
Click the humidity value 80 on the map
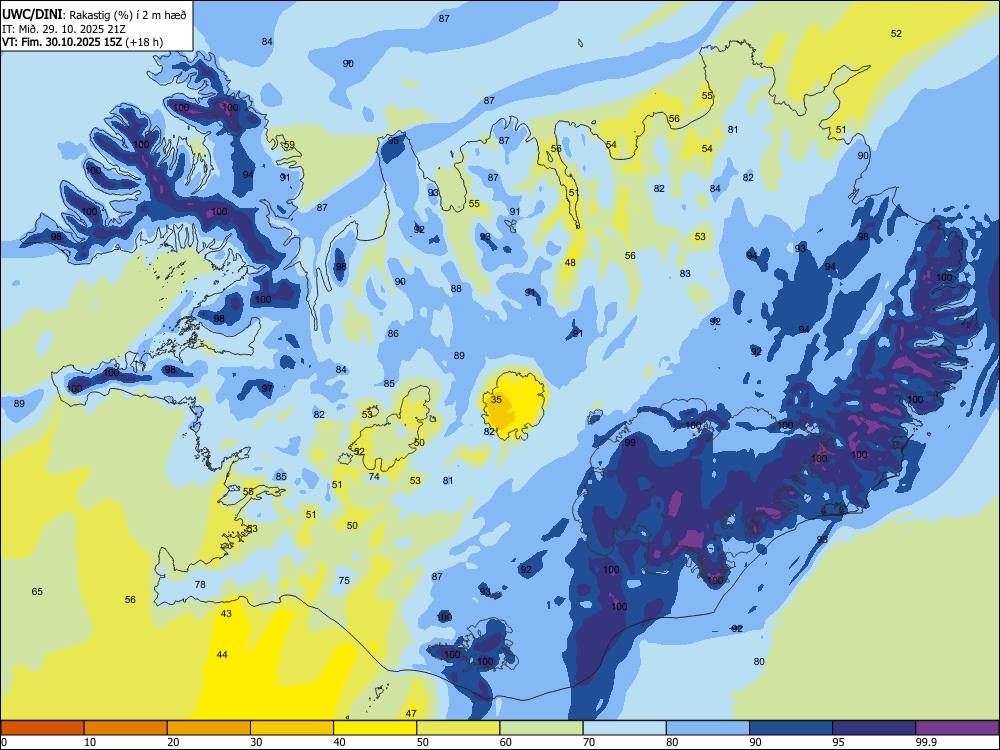759,661
